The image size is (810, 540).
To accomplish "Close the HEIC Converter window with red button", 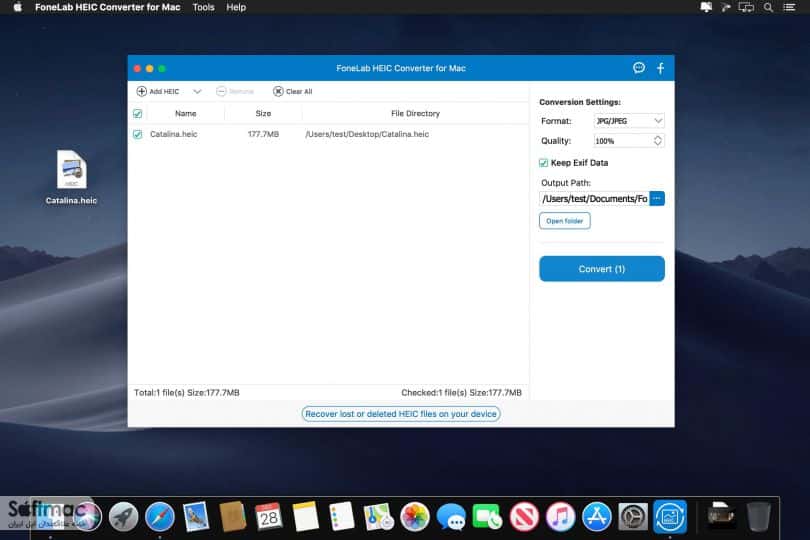I will pos(137,68).
